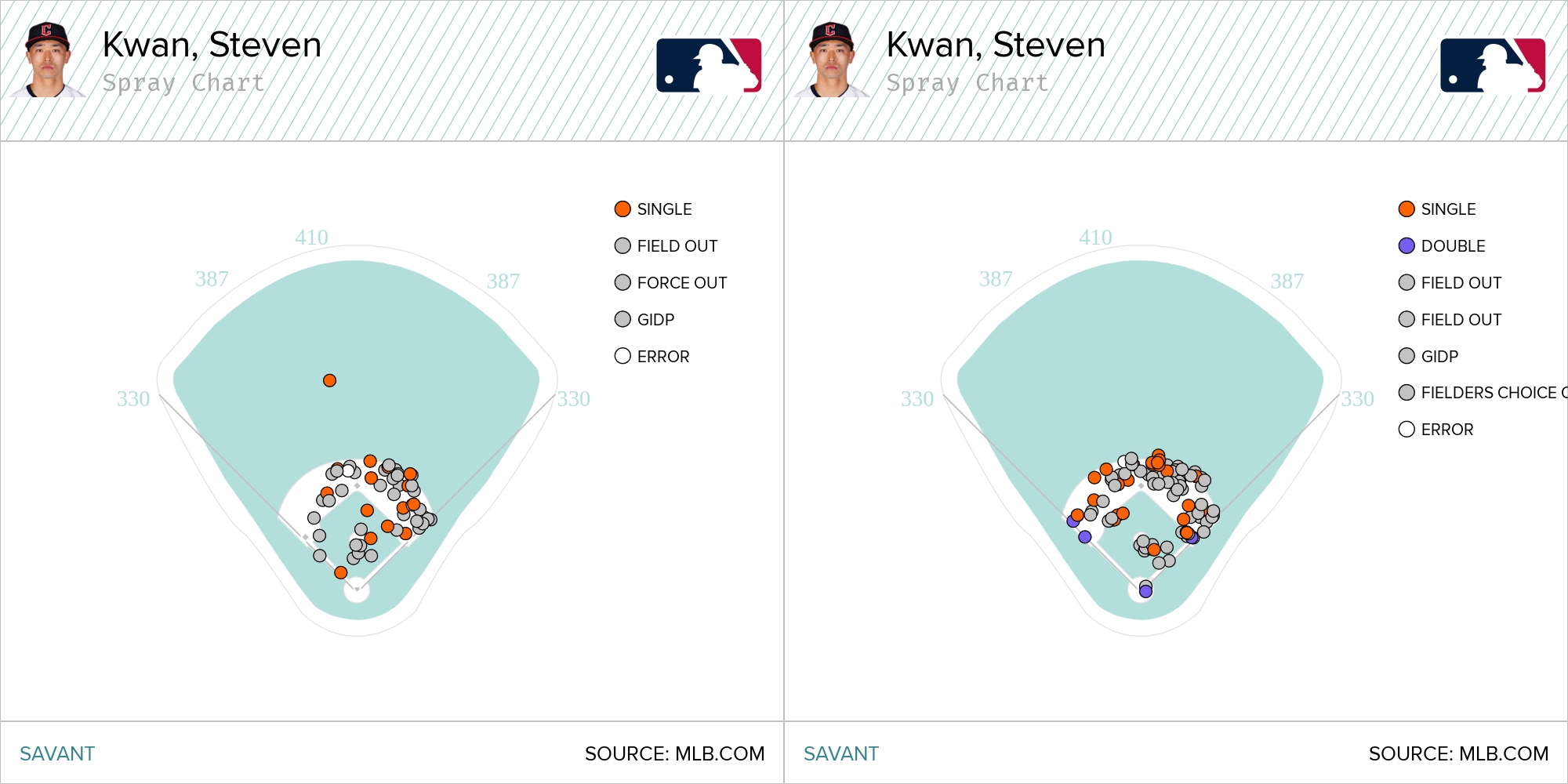Click the MLB logo in left chart

709,66
